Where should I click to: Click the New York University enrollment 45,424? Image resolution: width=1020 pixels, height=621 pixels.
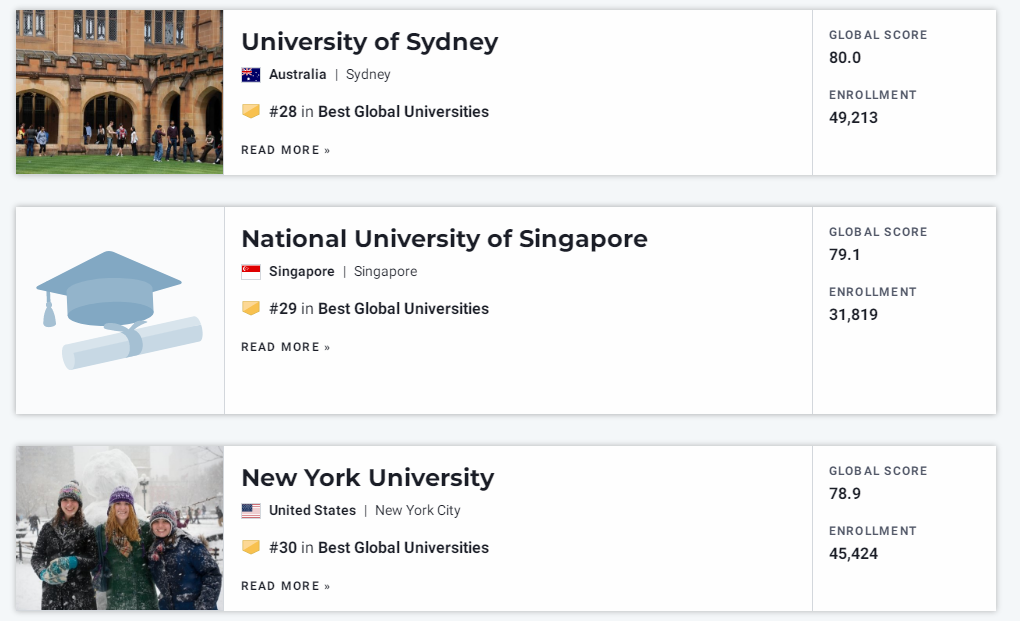tap(853, 554)
